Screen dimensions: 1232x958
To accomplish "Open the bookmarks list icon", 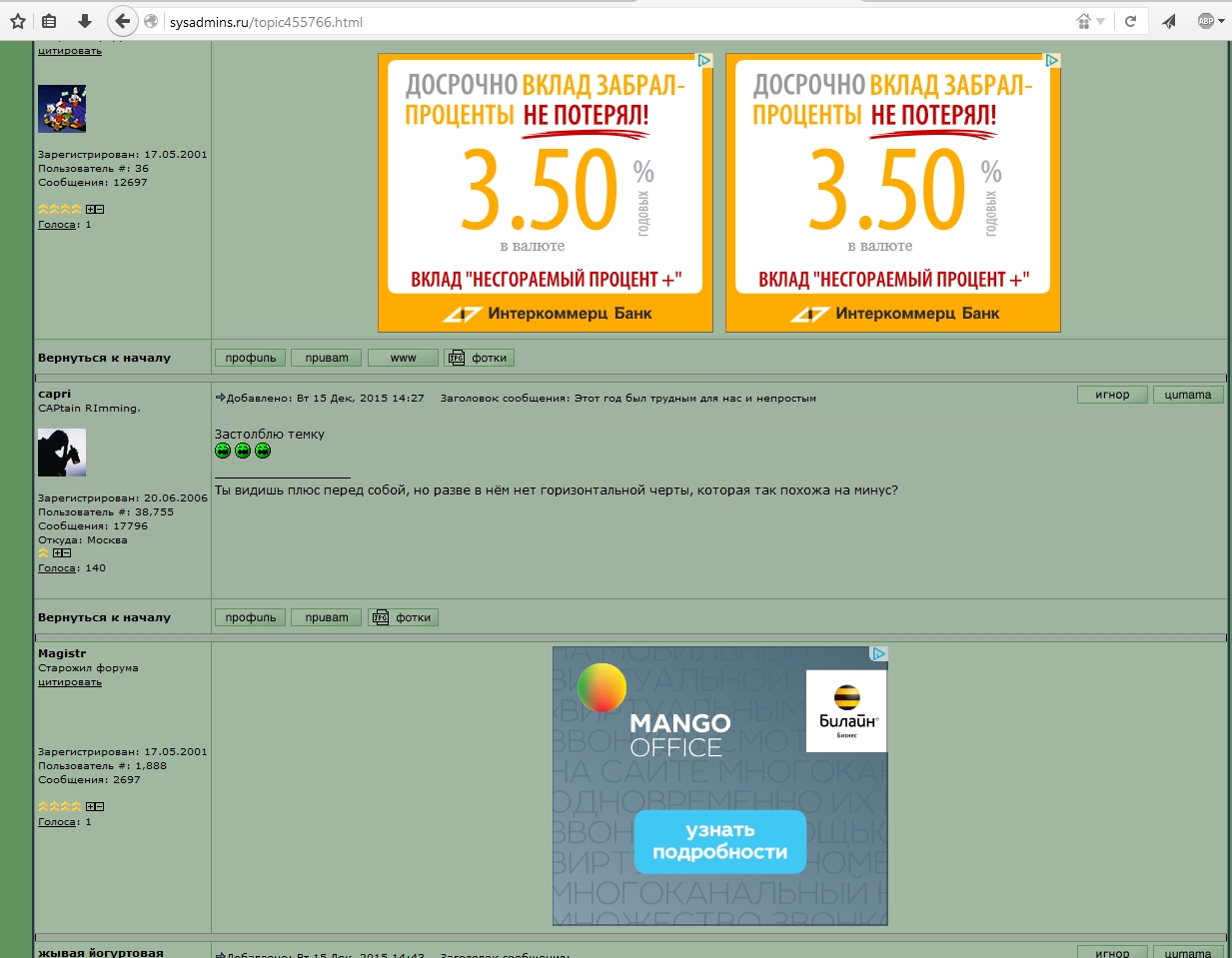I will click(49, 21).
